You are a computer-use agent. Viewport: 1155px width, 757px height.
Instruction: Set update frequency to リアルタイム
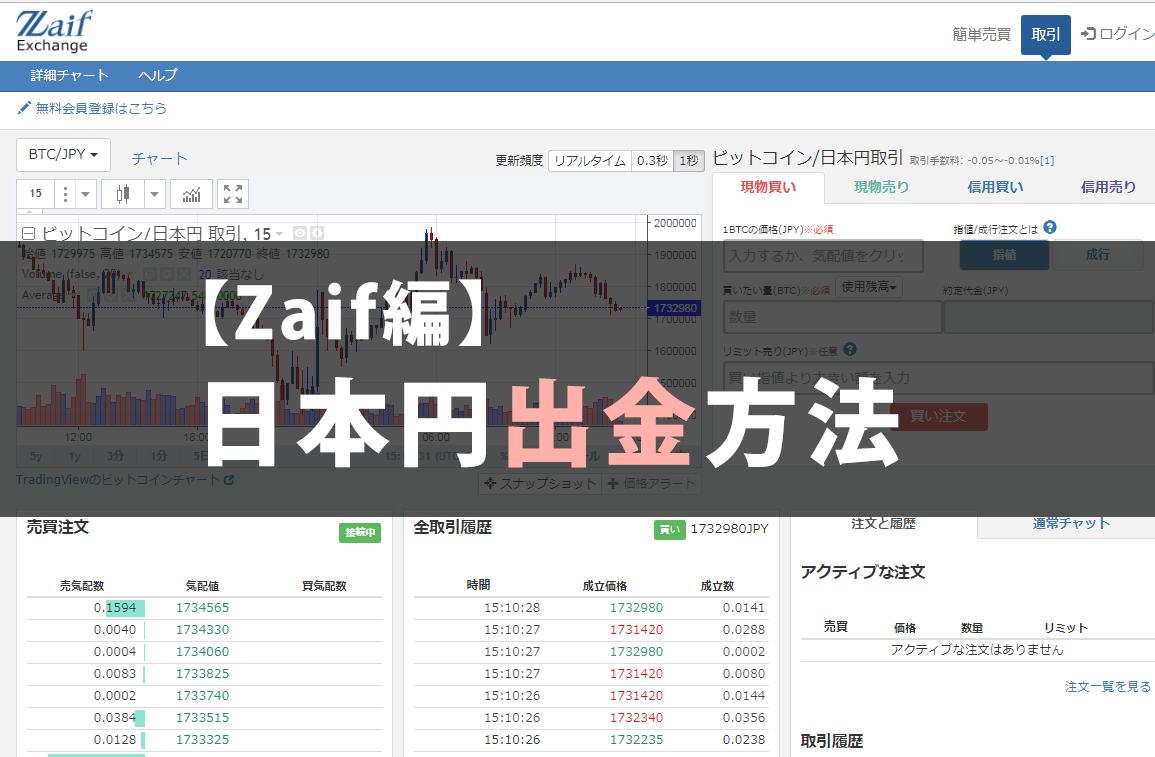590,161
